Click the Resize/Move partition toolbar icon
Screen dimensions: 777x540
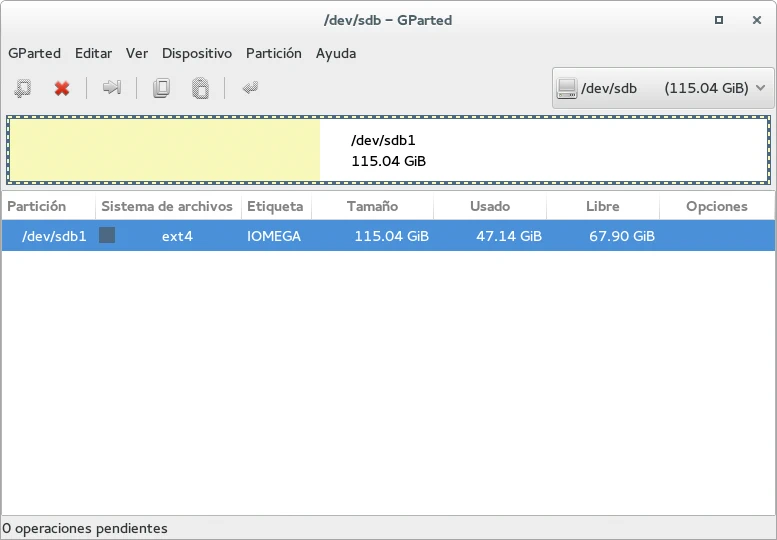(x=111, y=88)
